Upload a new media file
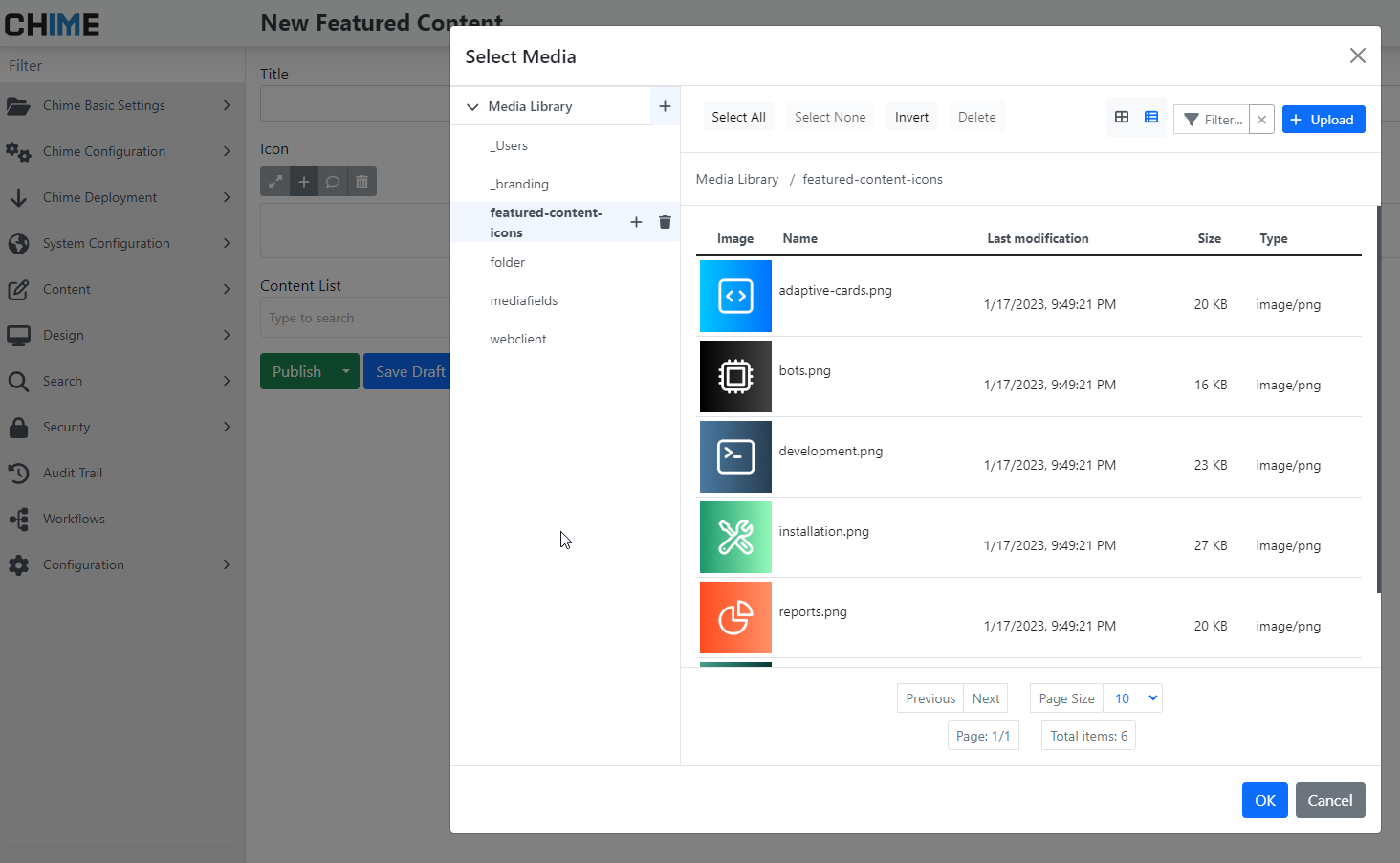Image resolution: width=1400 pixels, height=863 pixels. click(x=1323, y=119)
